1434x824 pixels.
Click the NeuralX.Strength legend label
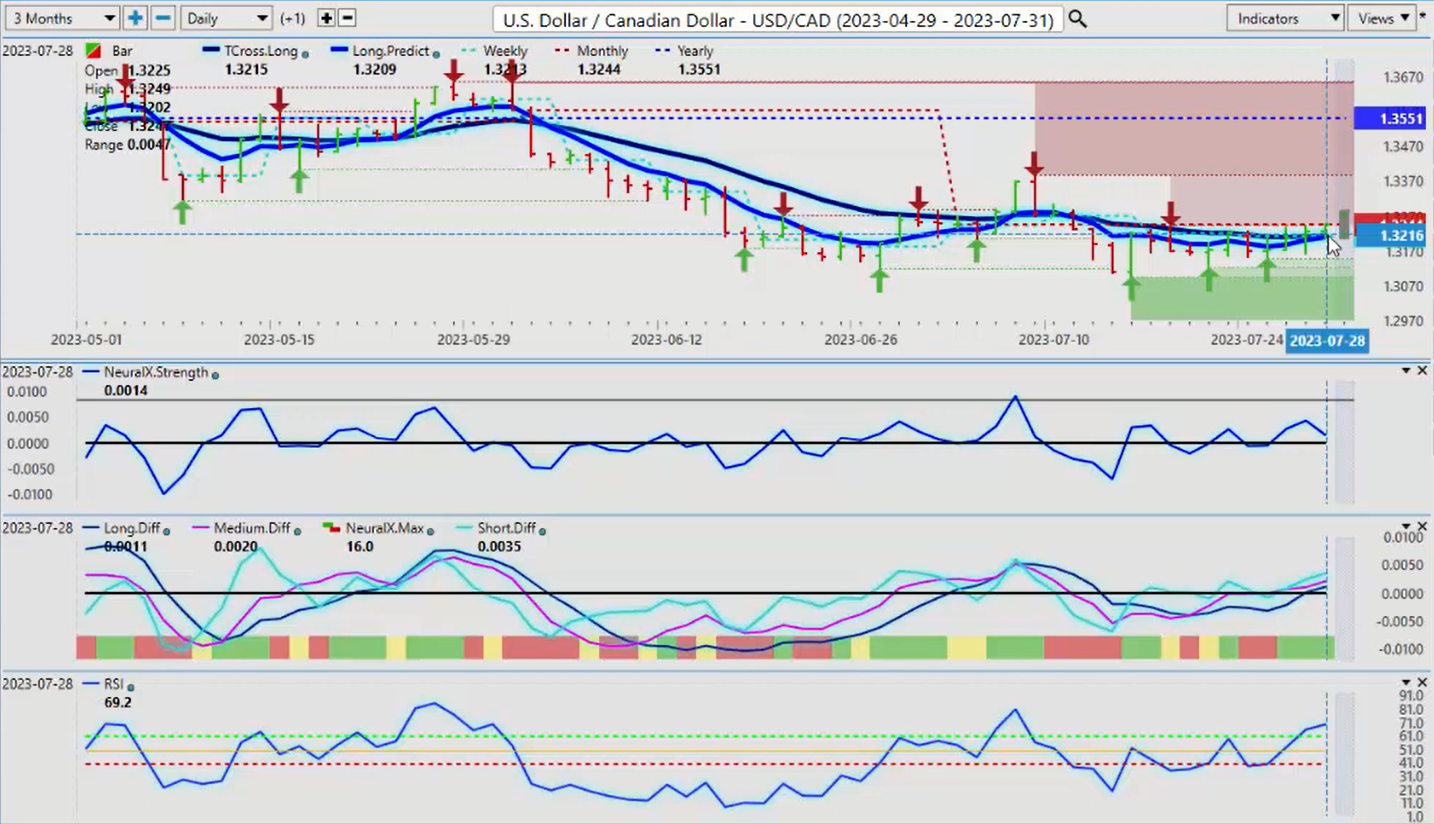(156, 372)
